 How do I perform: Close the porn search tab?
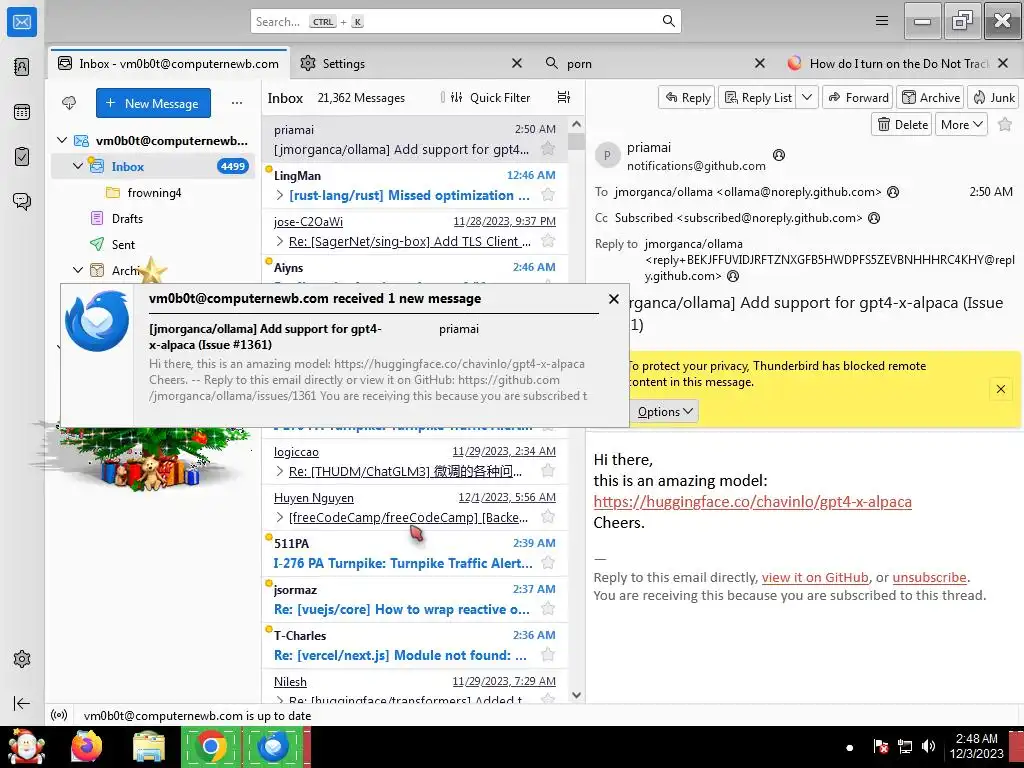point(760,63)
